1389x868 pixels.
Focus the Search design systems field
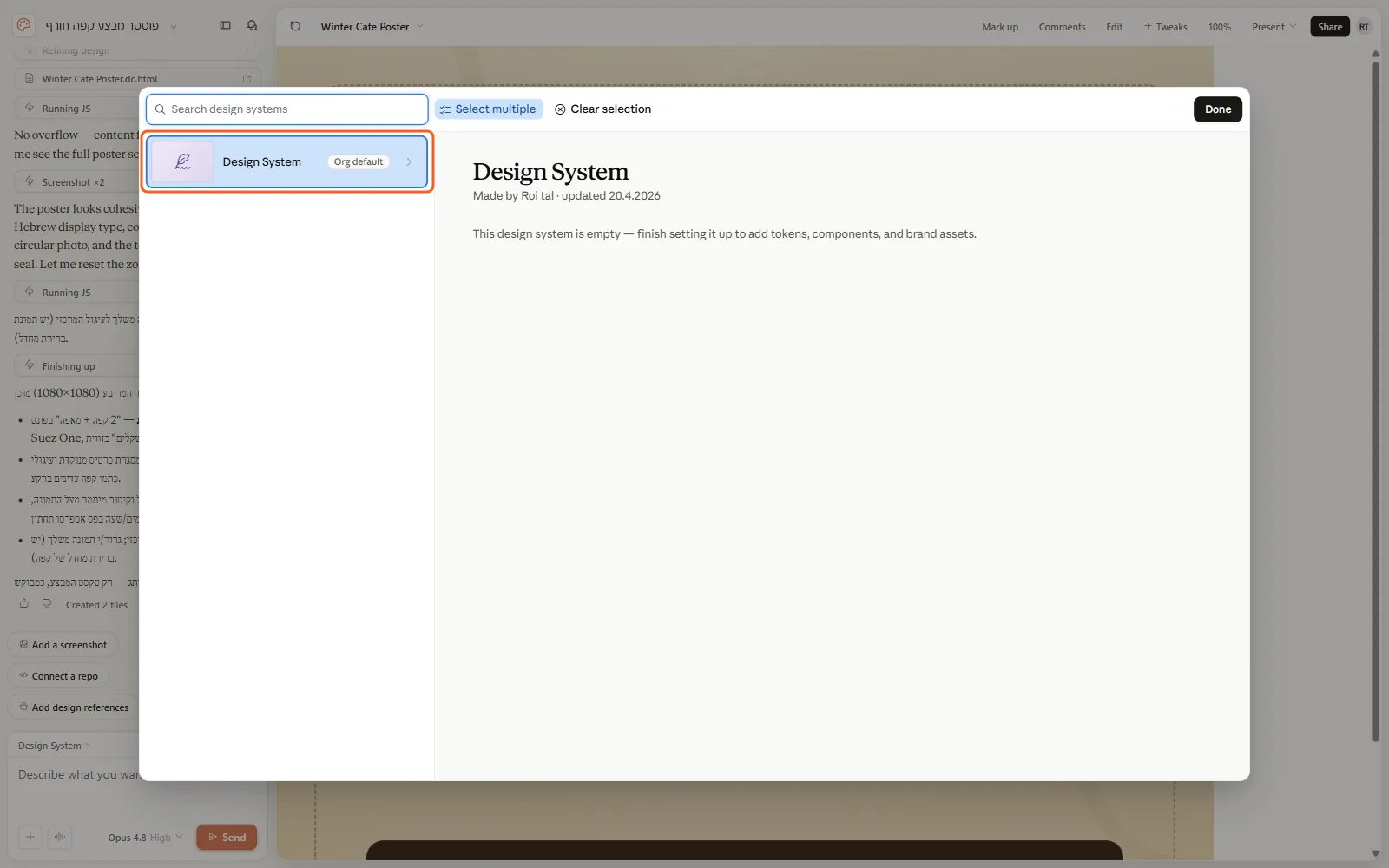point(286,109)
